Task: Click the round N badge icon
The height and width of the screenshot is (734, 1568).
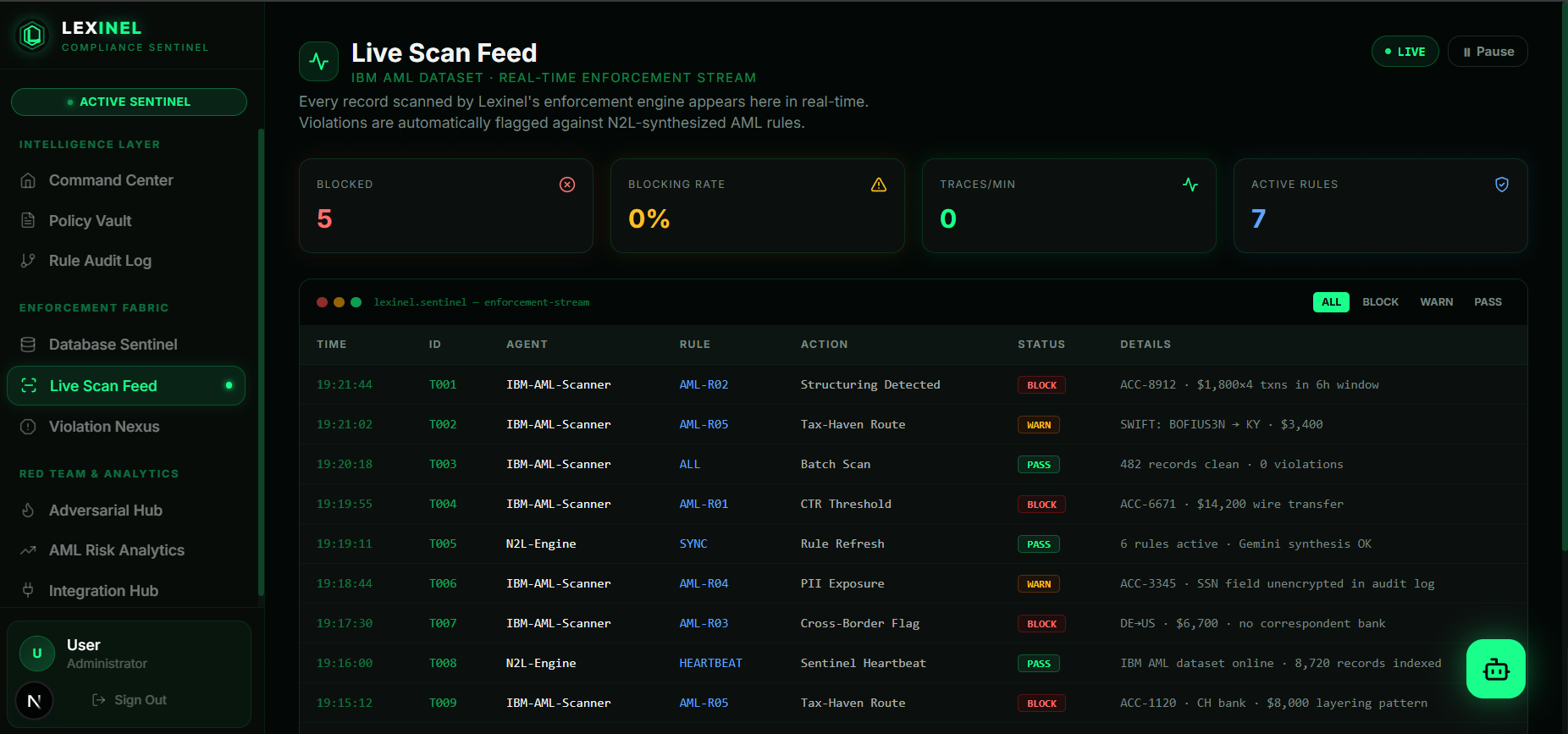Action: pyautogui.click(x=35, y=700)
